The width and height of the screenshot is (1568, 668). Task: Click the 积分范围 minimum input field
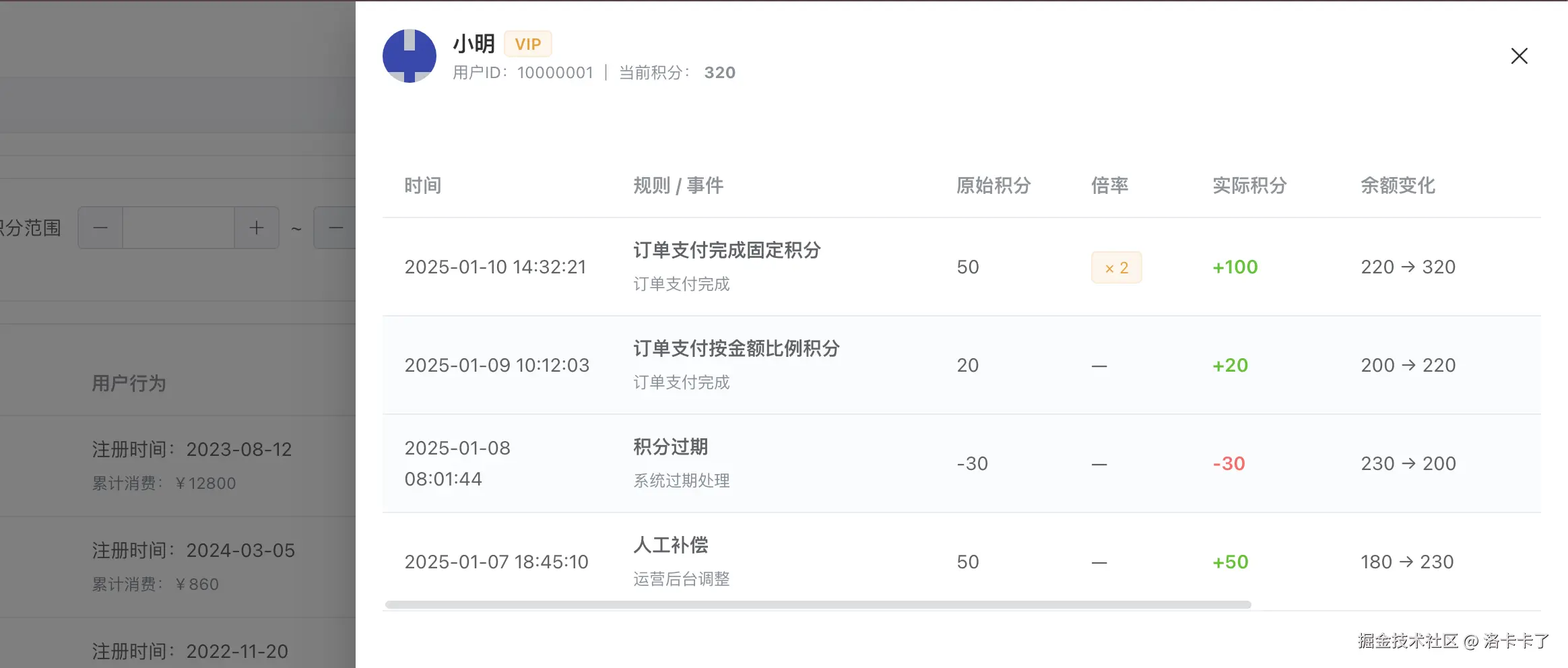pyautogui.click(x=178, y=228)
